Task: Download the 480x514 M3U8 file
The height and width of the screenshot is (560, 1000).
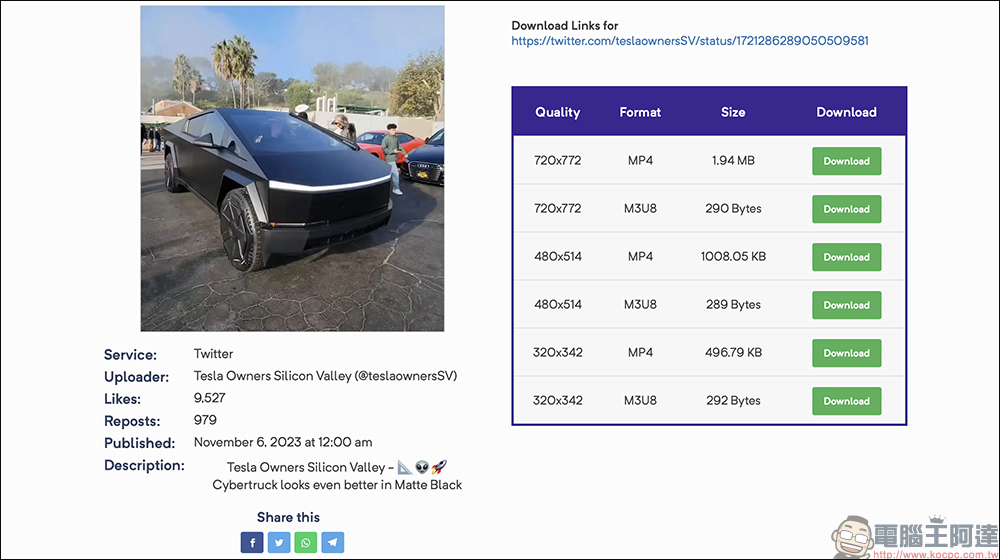Action: pyautogui.click(x=846, y=305)
